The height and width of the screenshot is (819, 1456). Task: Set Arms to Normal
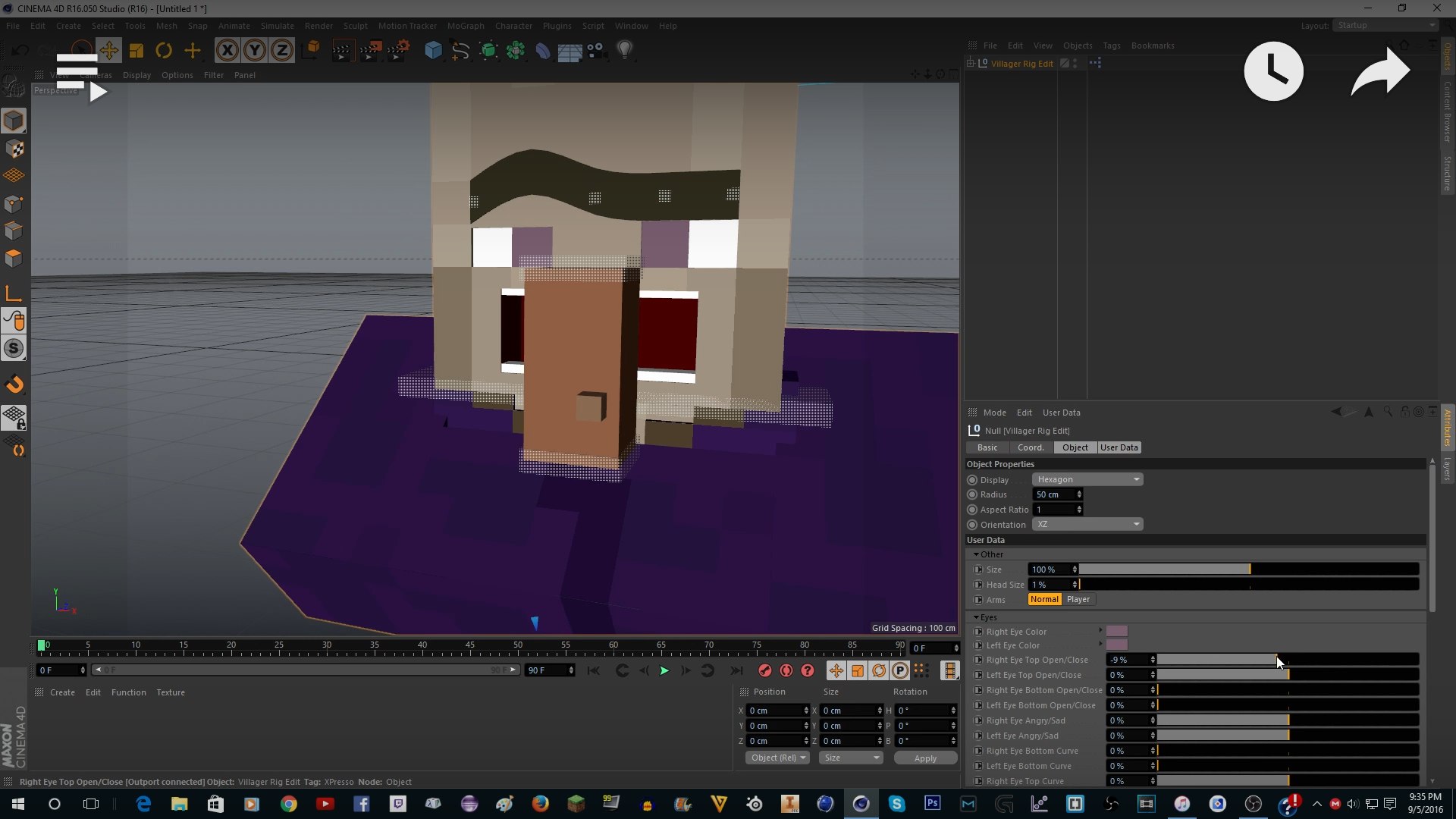(1044, 599)
